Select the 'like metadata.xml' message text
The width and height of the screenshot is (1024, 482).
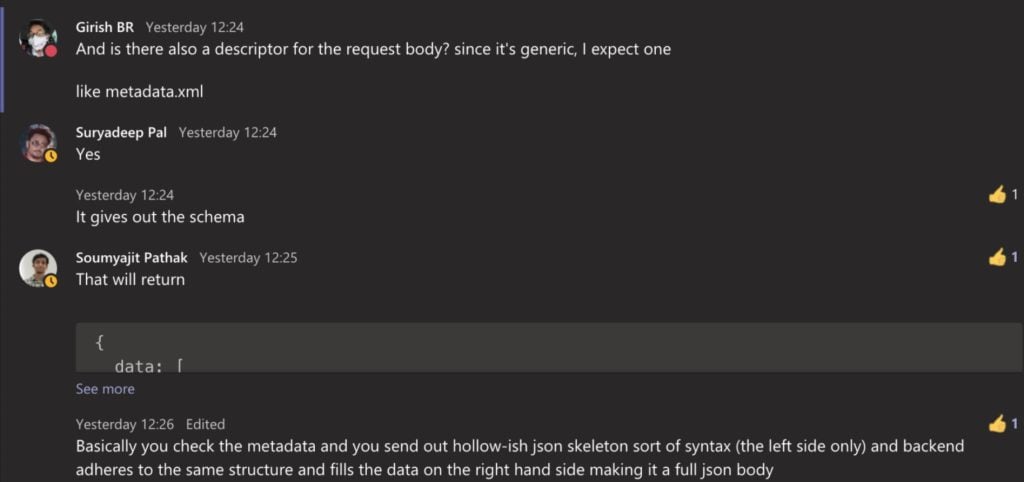(x=140, y=92)
